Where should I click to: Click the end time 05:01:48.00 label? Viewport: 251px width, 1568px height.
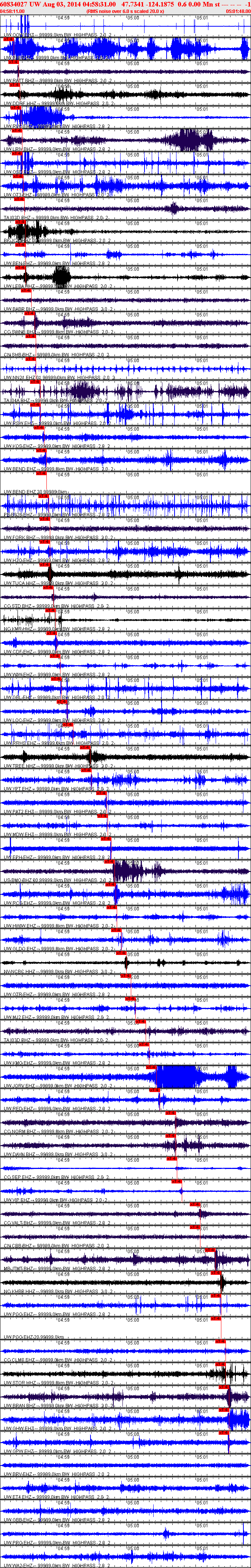pos(238,11)
